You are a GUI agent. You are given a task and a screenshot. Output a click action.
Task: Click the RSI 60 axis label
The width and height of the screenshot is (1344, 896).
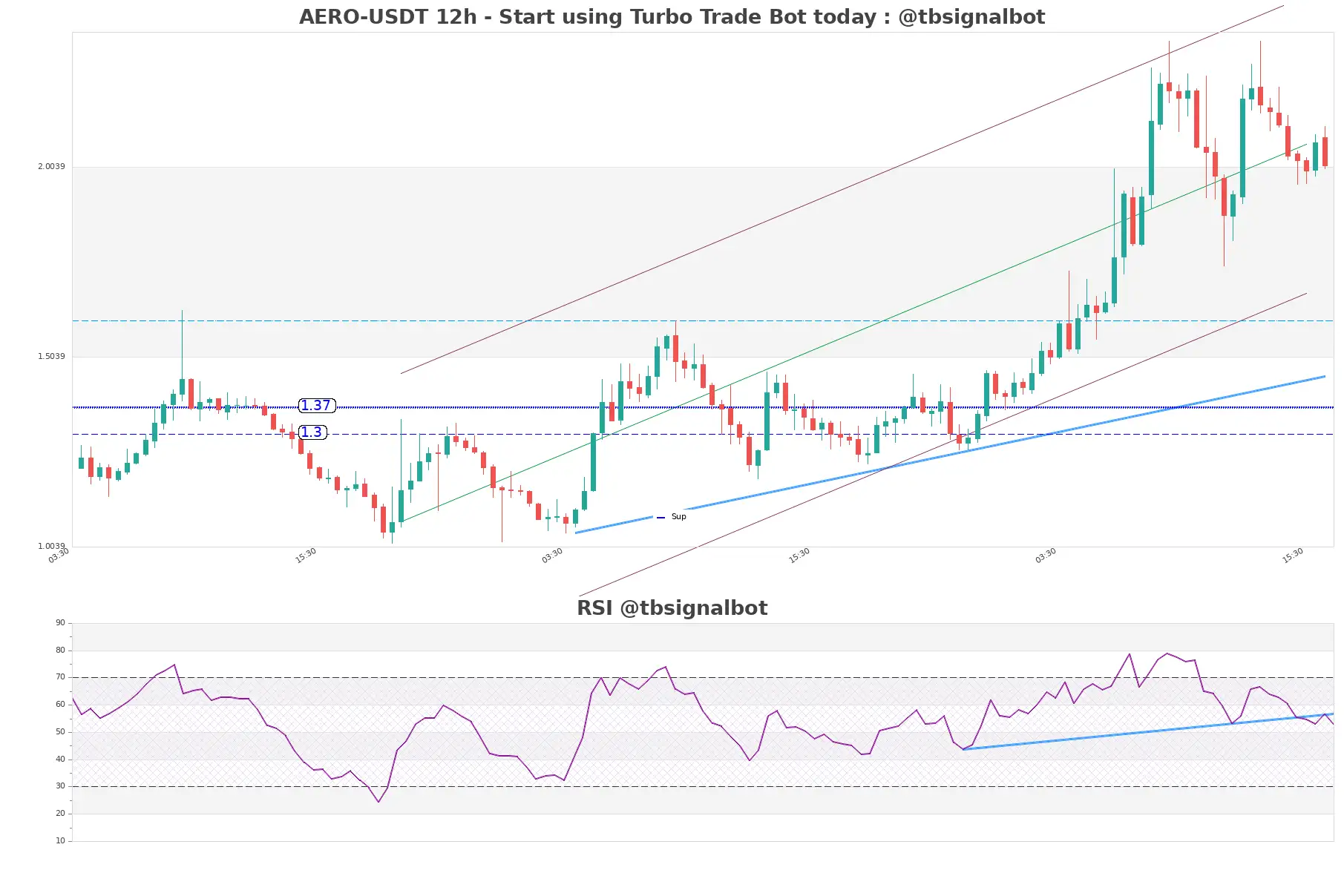[x=60, y=705]
